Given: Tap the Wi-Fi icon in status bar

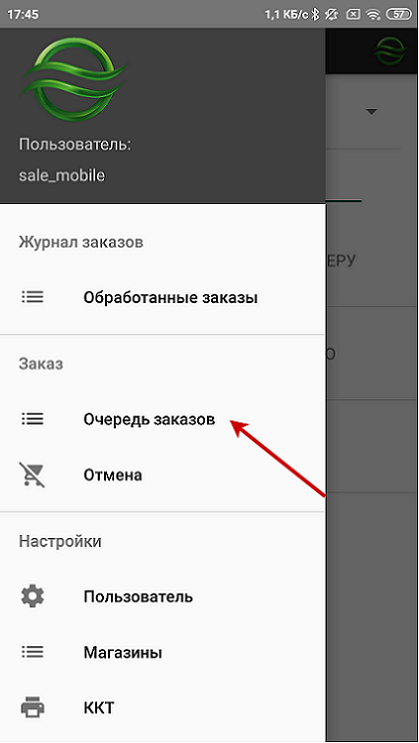Looking at the screenshot, I should click(374, 14).
